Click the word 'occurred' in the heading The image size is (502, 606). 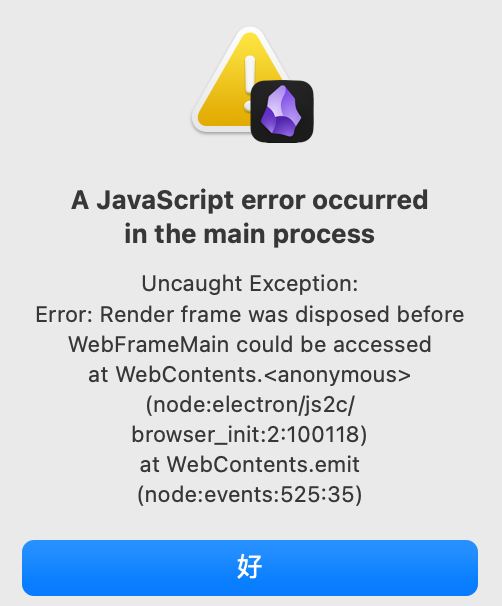pos(370,200)
